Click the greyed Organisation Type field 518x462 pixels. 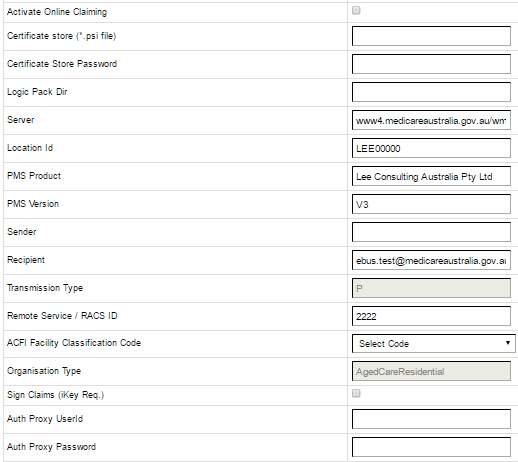(x=431, y=371)
